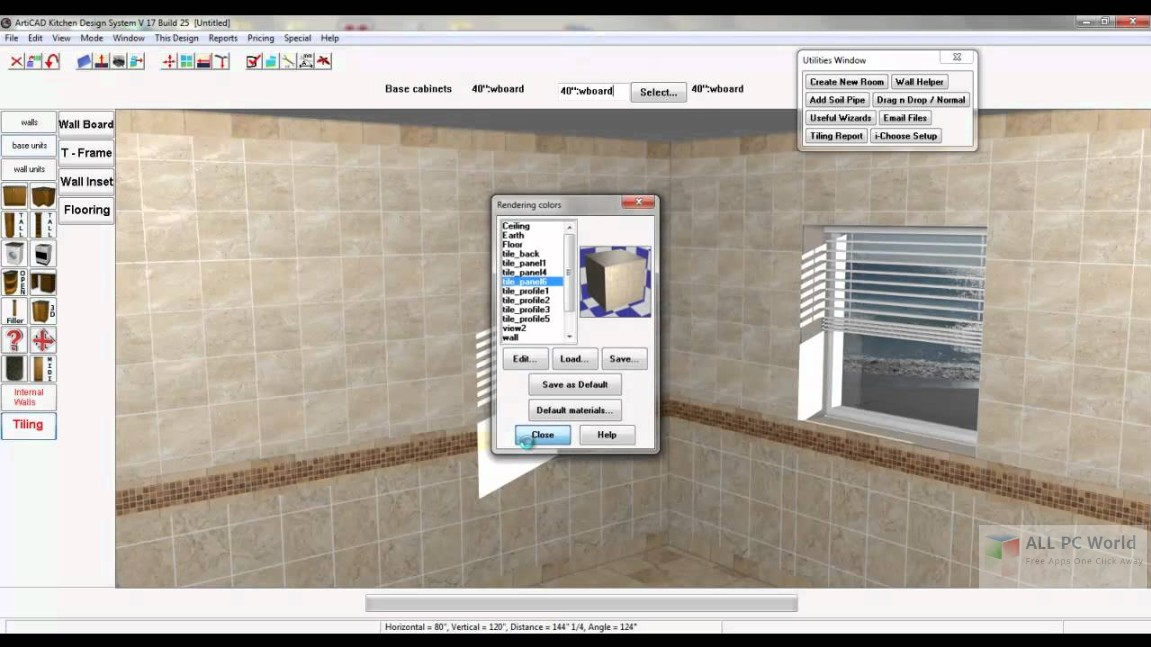Click the material preview cube thumbnail
Screen dimensions: 1151x647
[x=615, y=281]
